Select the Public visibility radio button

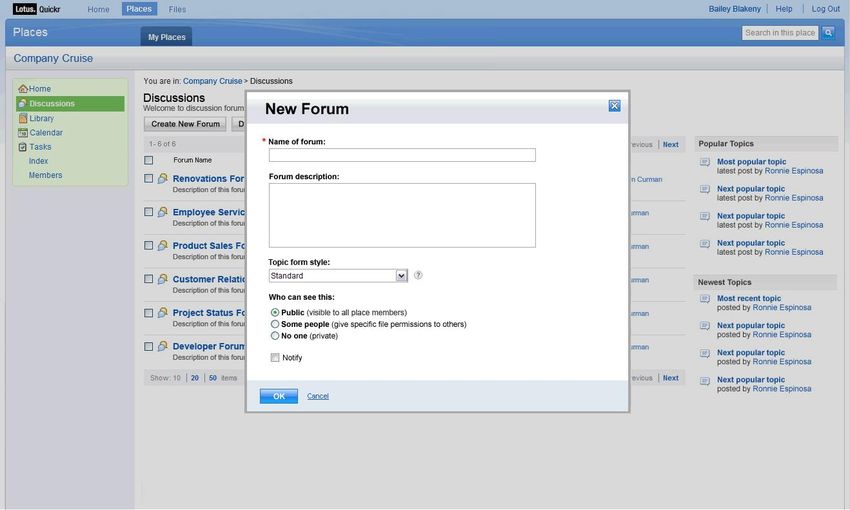(x=275, y=313)
